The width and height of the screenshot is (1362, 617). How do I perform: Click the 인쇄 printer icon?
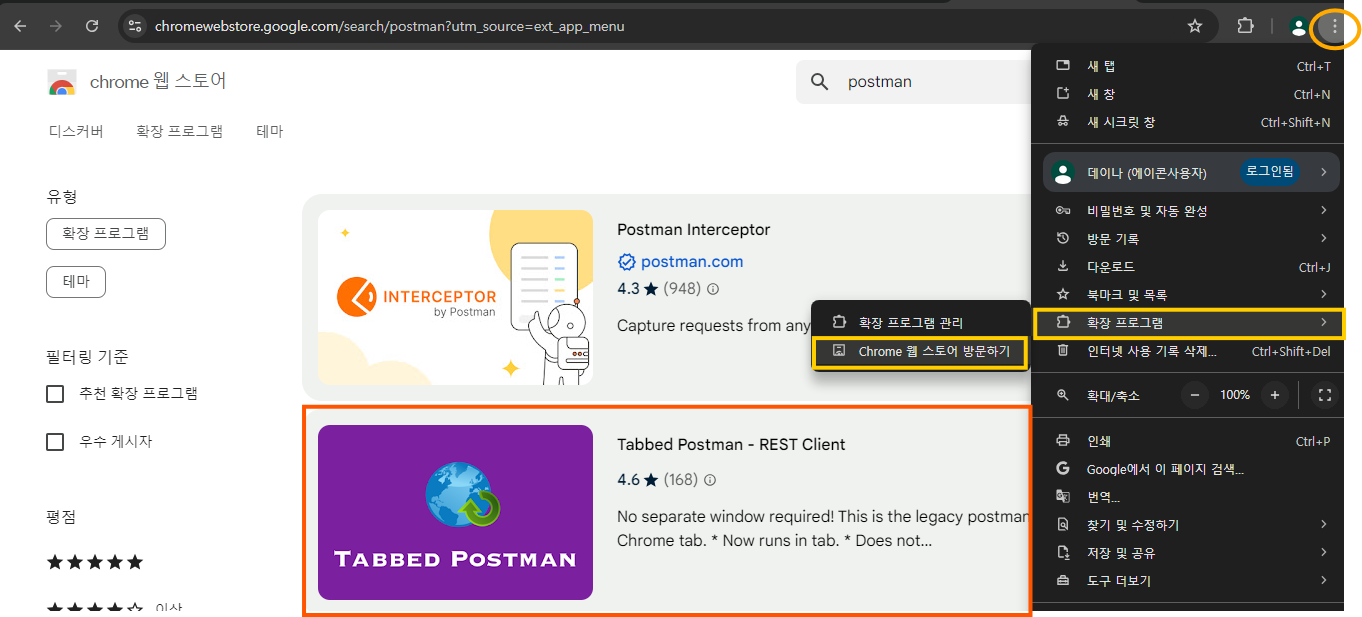pos(1063,441)
